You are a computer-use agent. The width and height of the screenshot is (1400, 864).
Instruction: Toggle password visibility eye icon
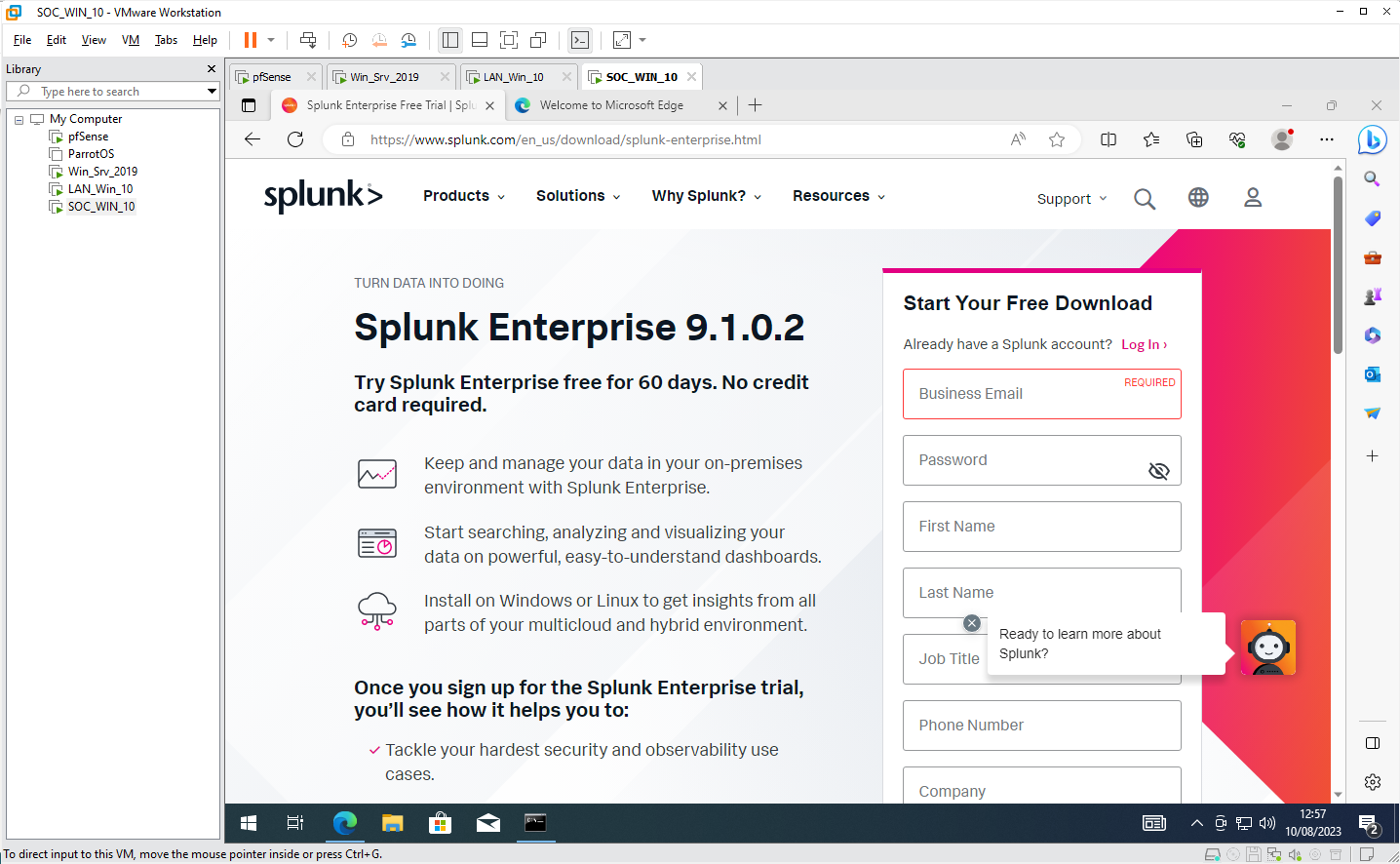pyautogui.click(x=1158, y=471)
